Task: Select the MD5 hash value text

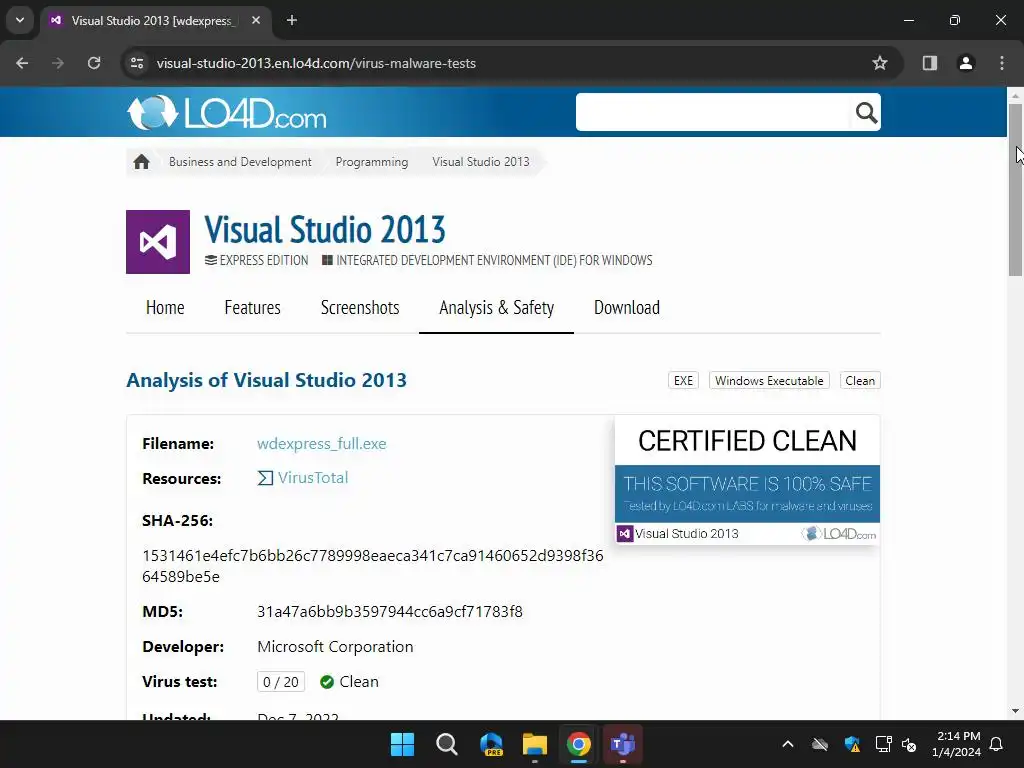Action: click(x=390, y=612)
